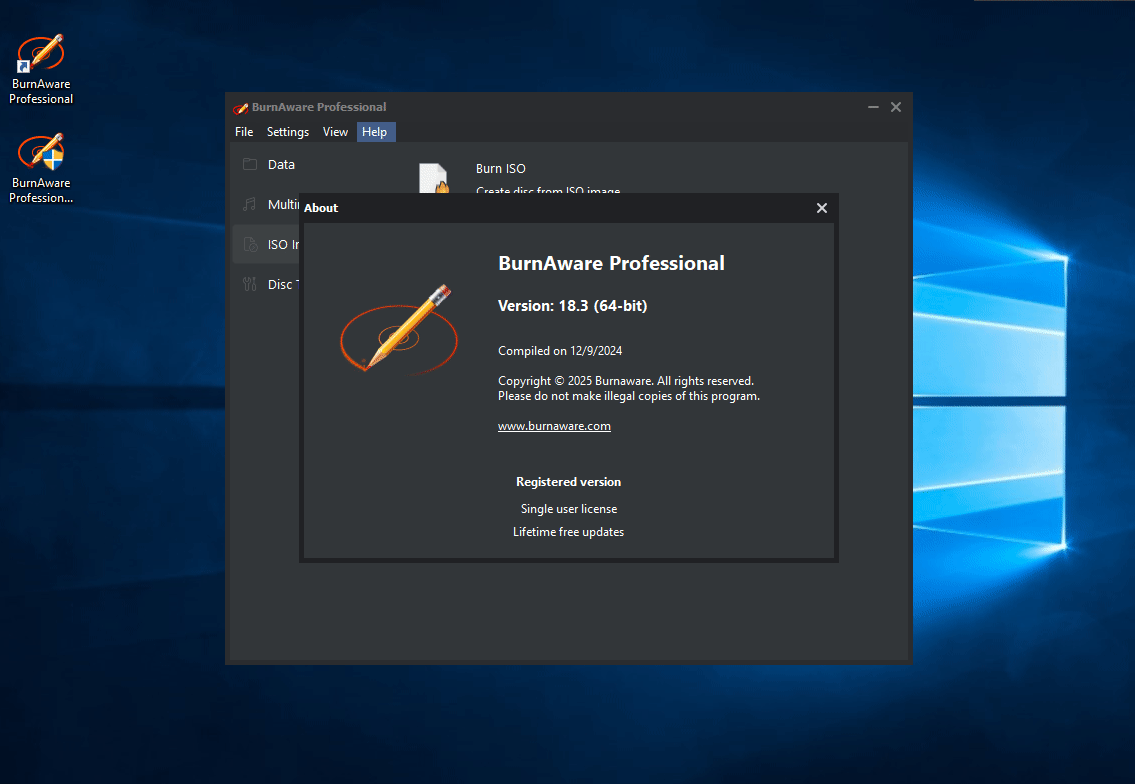
Task: Open the Help menu
Action: (x=375, y=132)
